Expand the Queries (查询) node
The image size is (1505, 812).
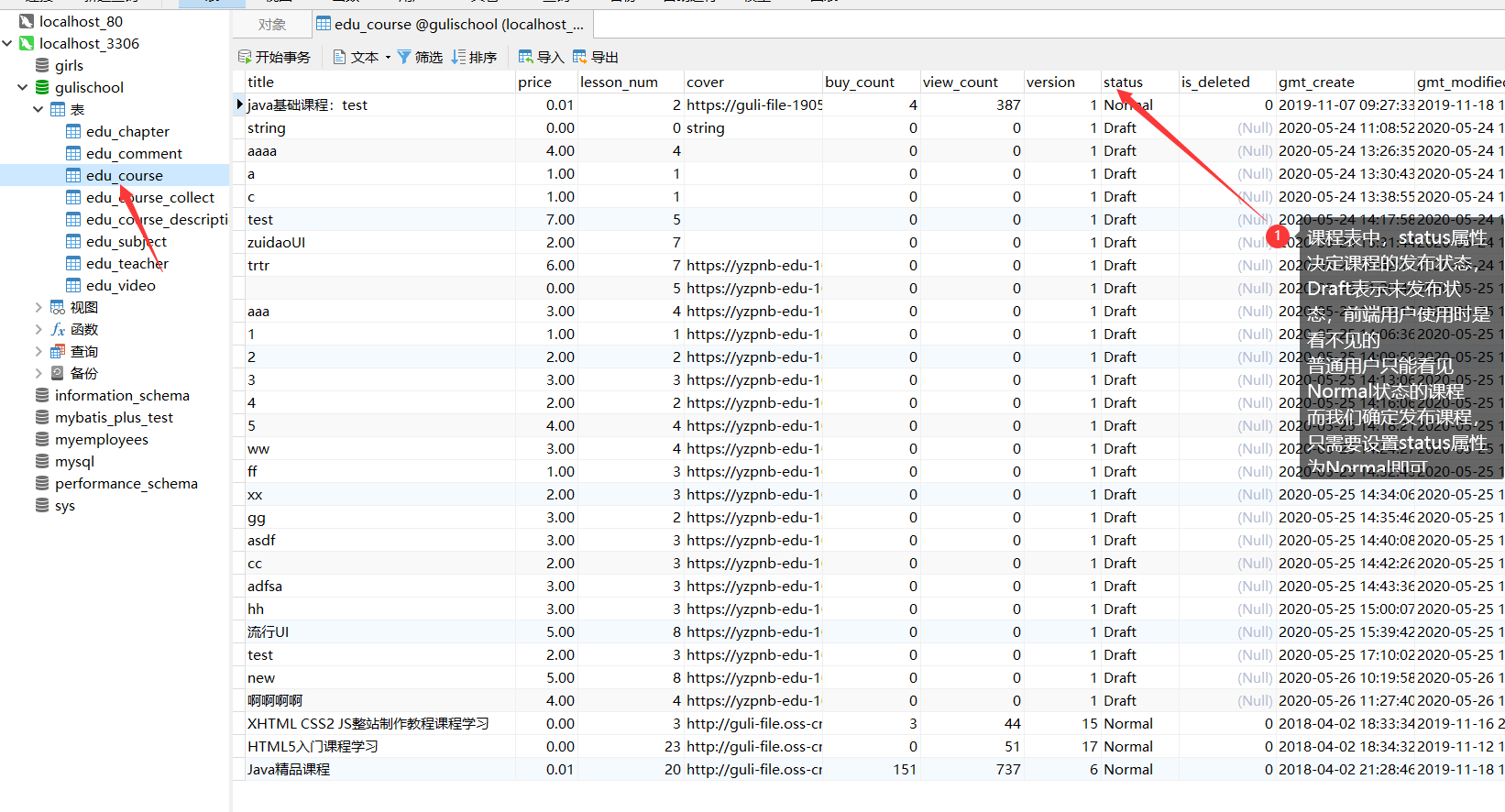point(38,351)
